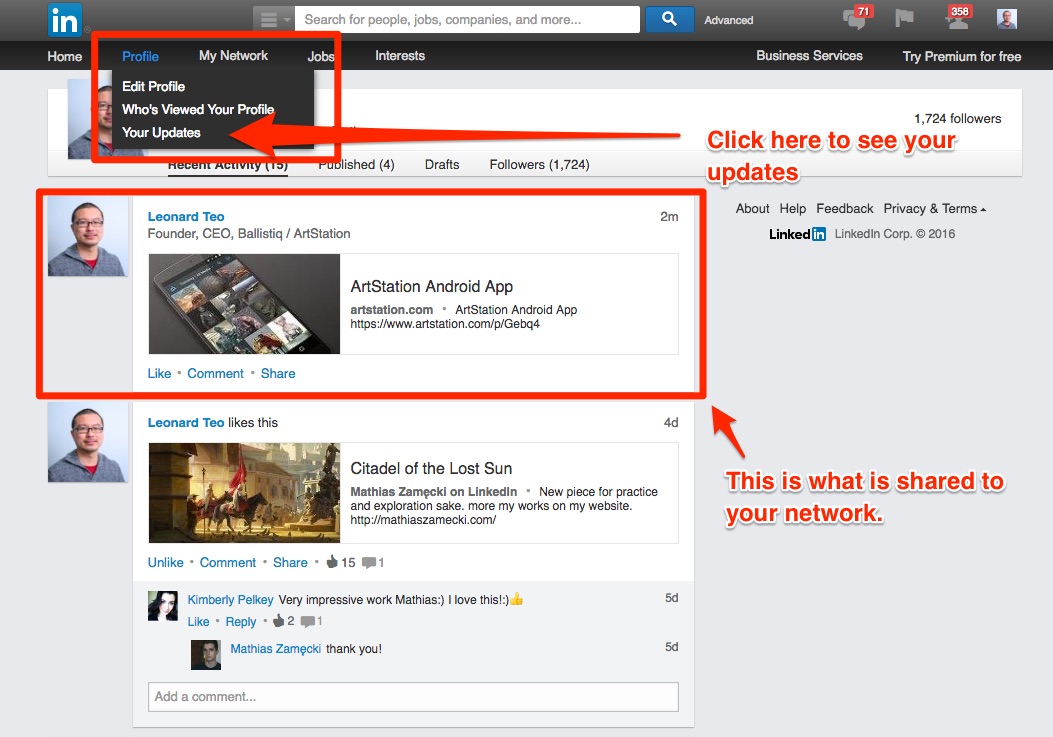View the 15 likes thumbs-up count
The image size is (1053, 737).
(x=340, y=562)
